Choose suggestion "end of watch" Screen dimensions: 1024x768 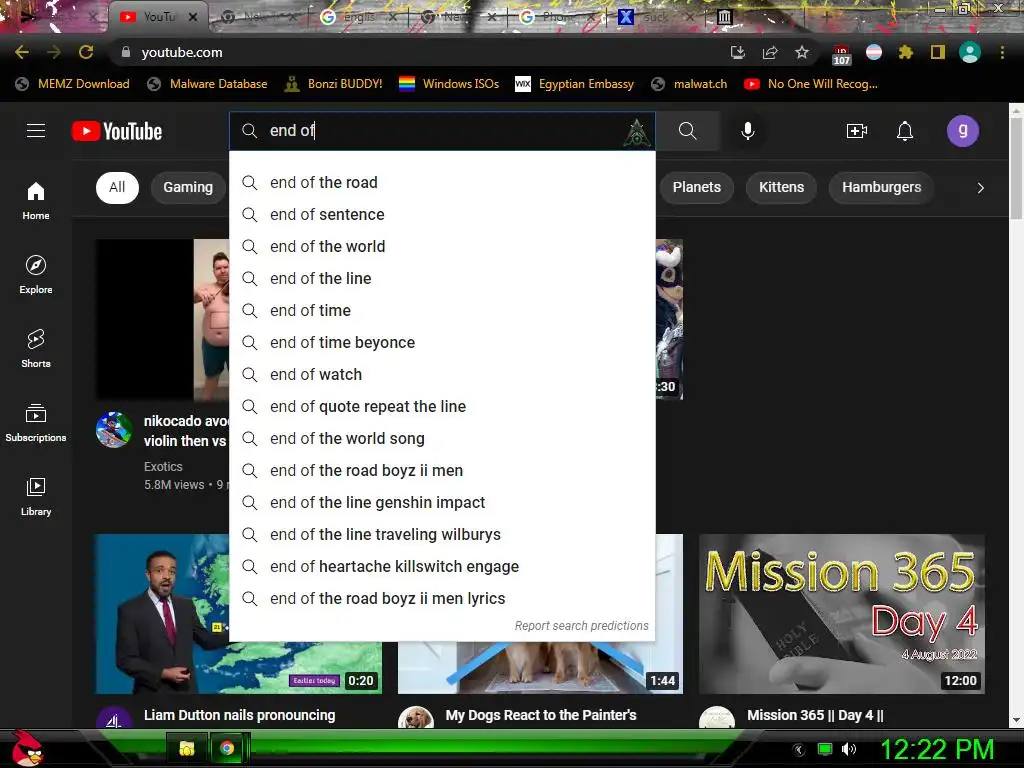point(442,374)
